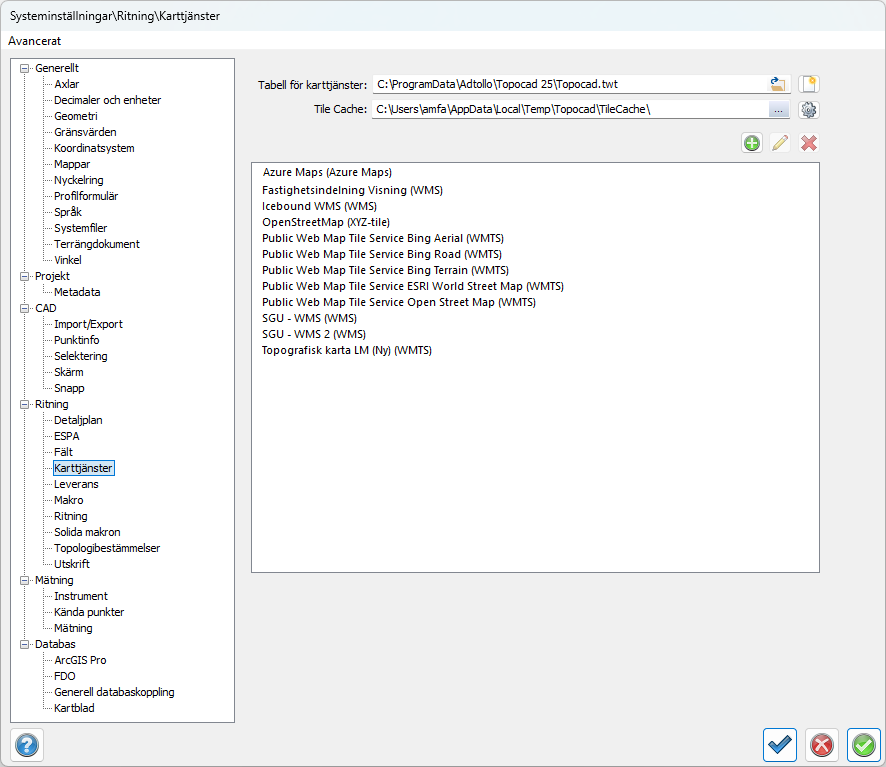Open the Tile Cache settings gear

coord(809,110)
